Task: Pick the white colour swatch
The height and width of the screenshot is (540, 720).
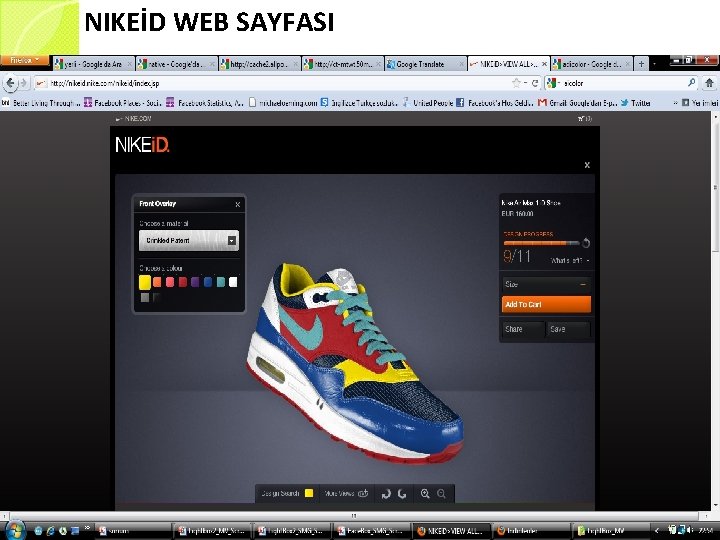Action: 233,282
